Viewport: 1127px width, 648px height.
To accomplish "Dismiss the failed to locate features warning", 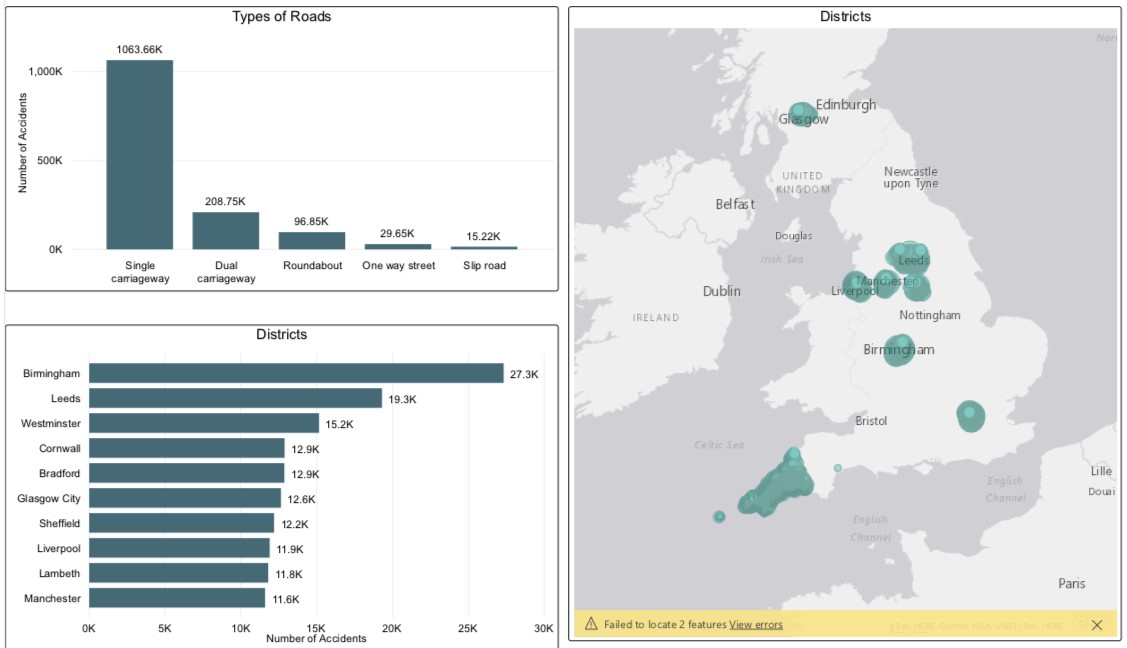I will pyautogui.click(x=1096, y=625).
